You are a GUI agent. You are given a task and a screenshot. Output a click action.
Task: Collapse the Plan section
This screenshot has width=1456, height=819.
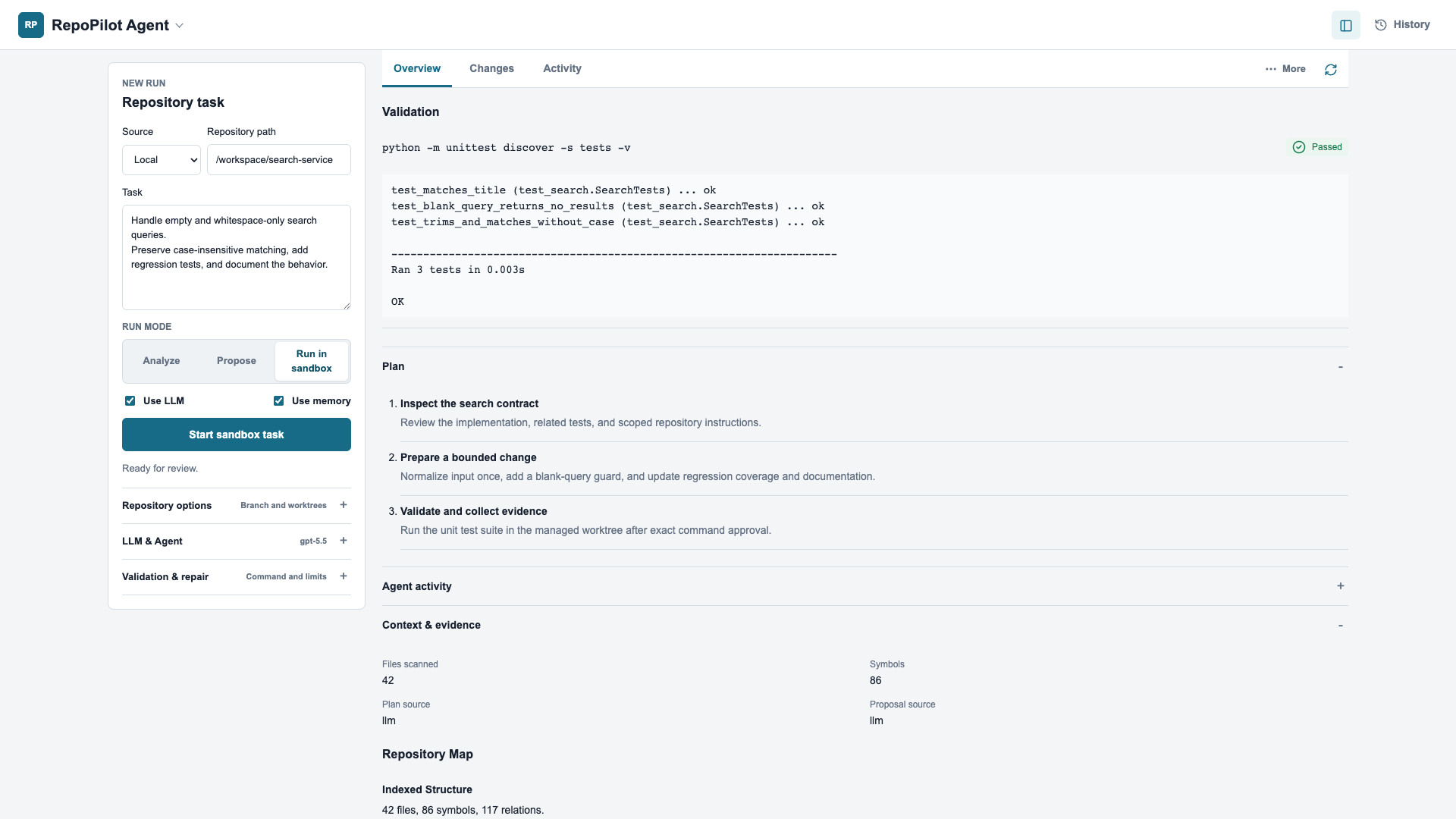[x=1341, y=366]
